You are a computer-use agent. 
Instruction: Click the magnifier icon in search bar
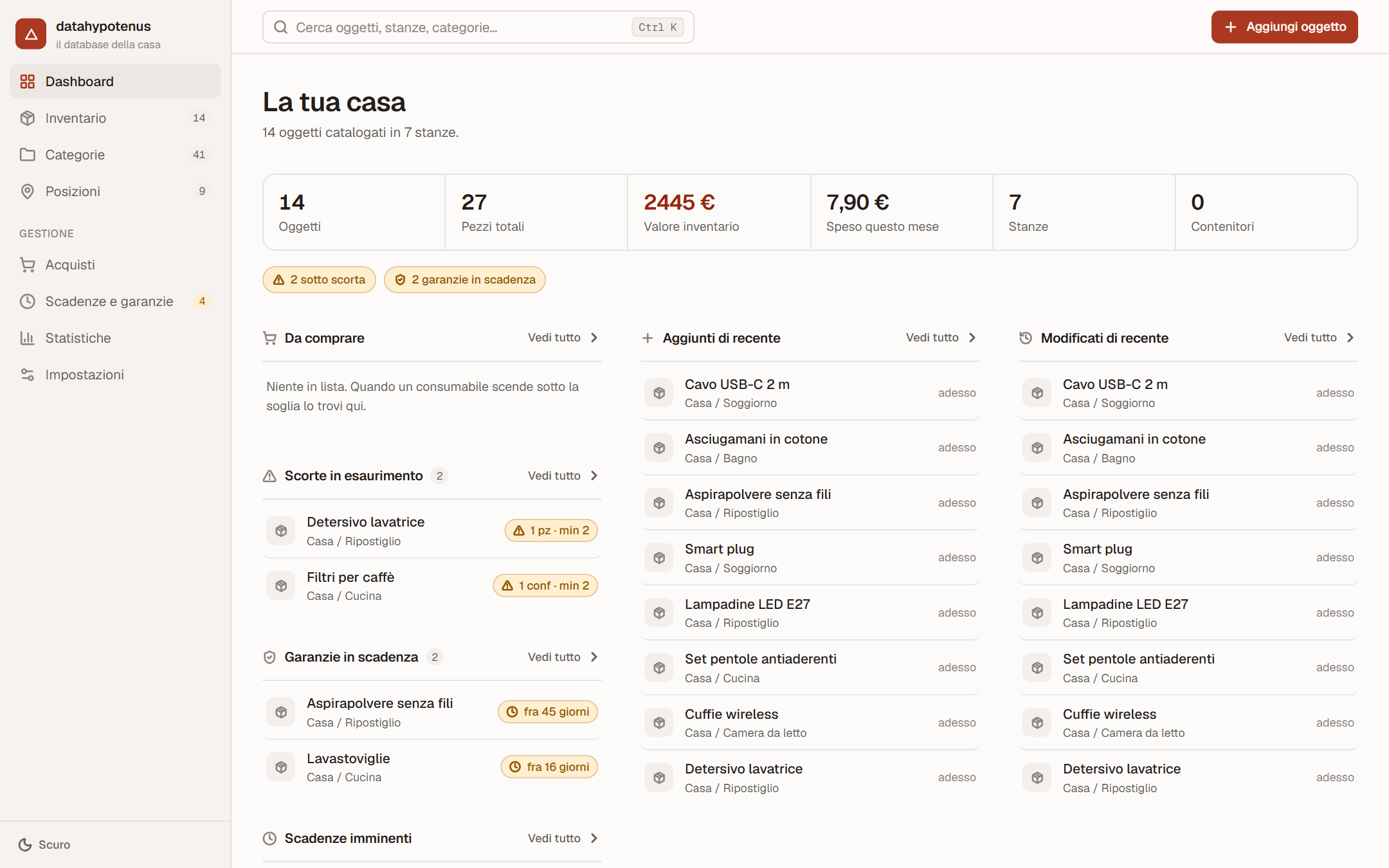point(280,27)
